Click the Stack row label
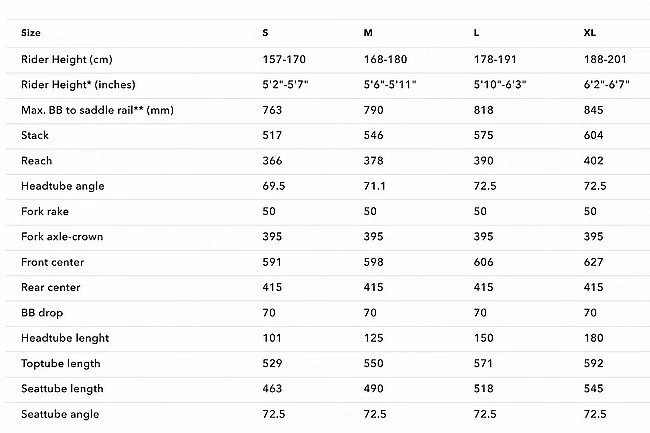The height and width of the screenshot is (433, 650). pyautogui.click(x=35, y=135)
